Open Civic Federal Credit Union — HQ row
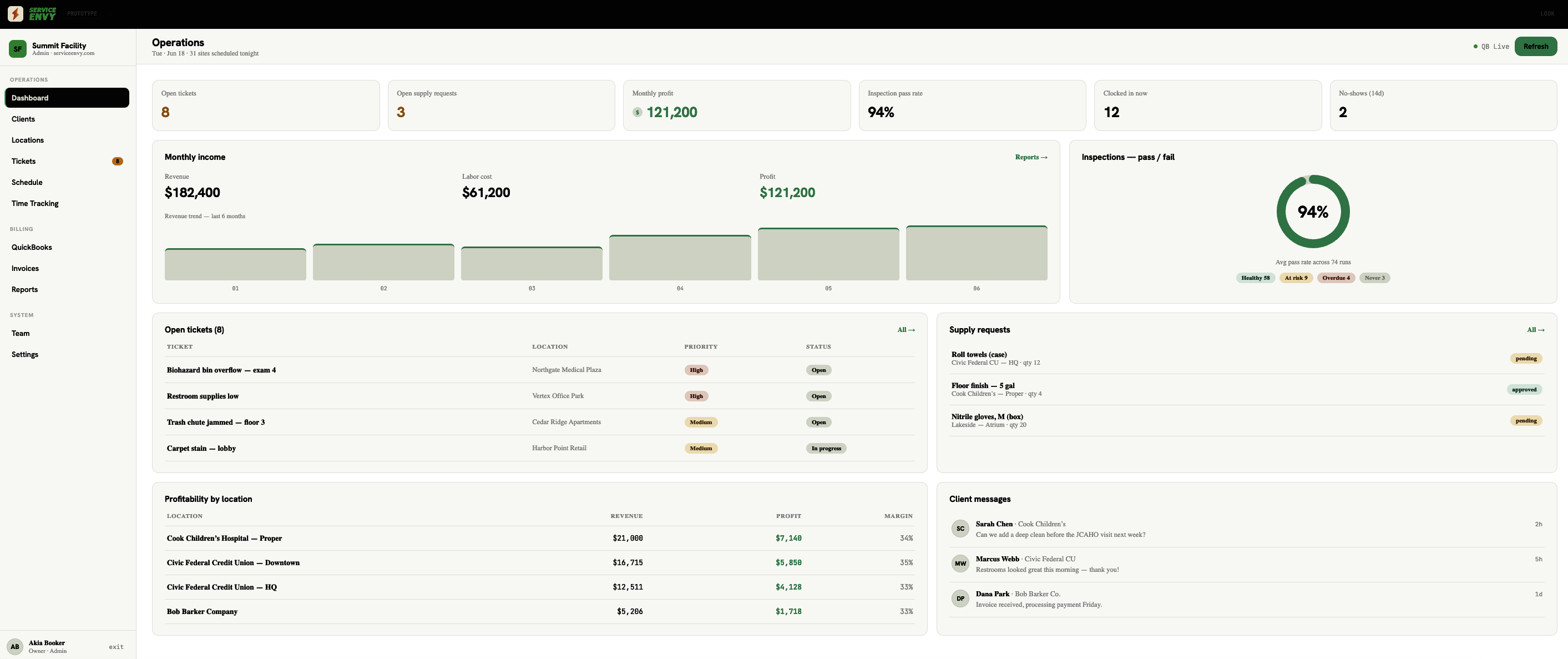Screen dimensions: 1568x659 540,587
